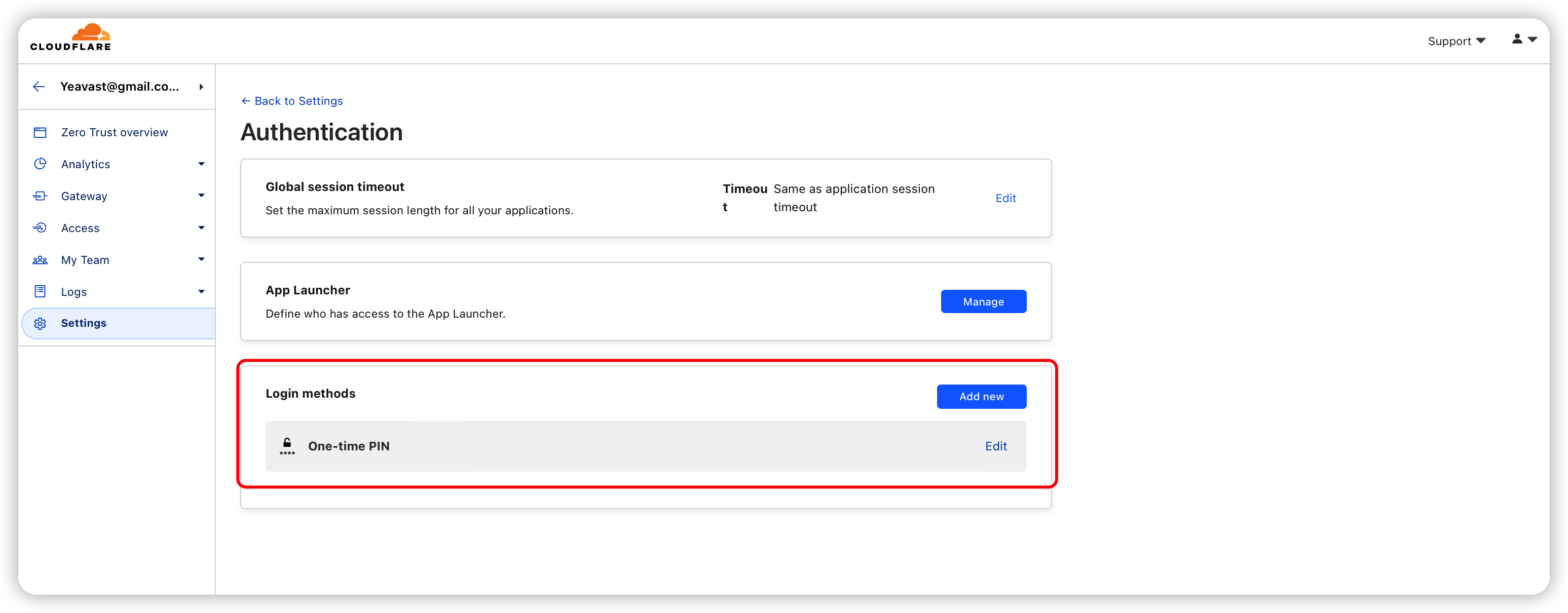Image resolution: width=1568 pixels, height=613 pixels.
Task: Open the user profile menu icon
Action: pos(1523,39)
